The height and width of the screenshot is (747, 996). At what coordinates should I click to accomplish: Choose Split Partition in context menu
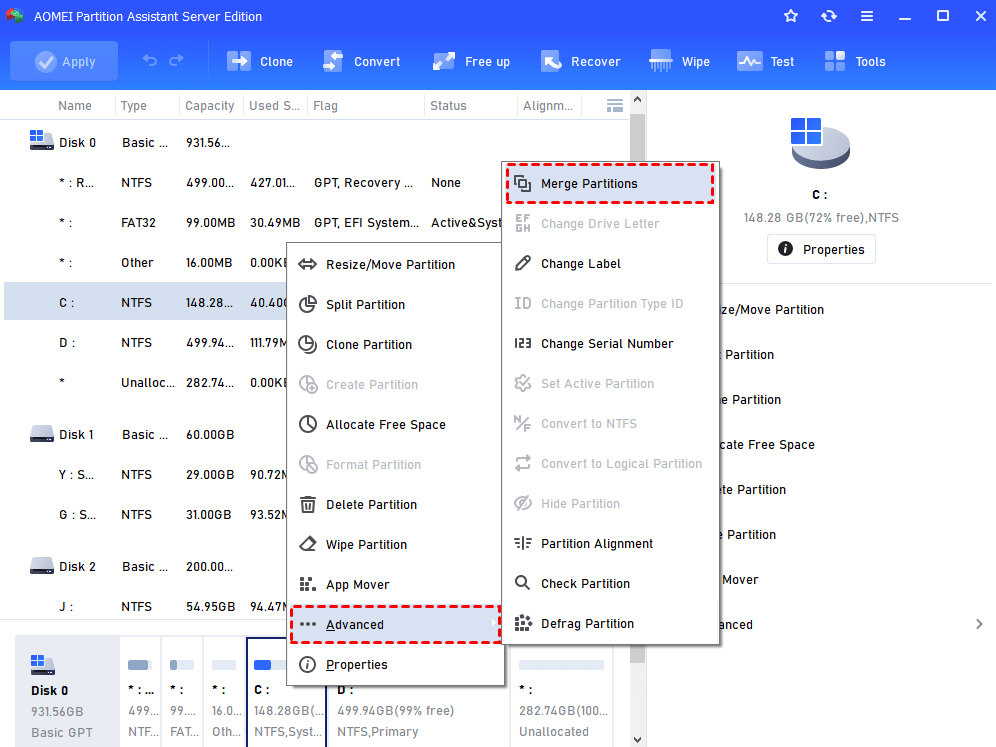point(394,305)
